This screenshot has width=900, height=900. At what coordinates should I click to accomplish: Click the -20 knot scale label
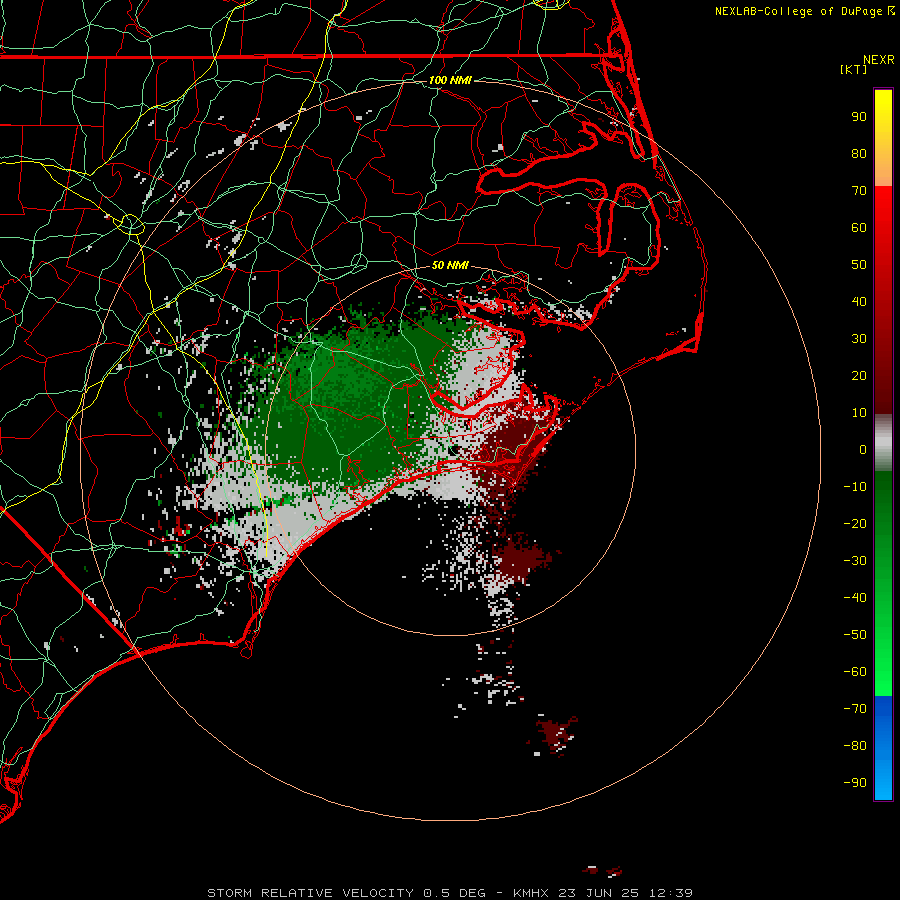click(x=855, y=524)
